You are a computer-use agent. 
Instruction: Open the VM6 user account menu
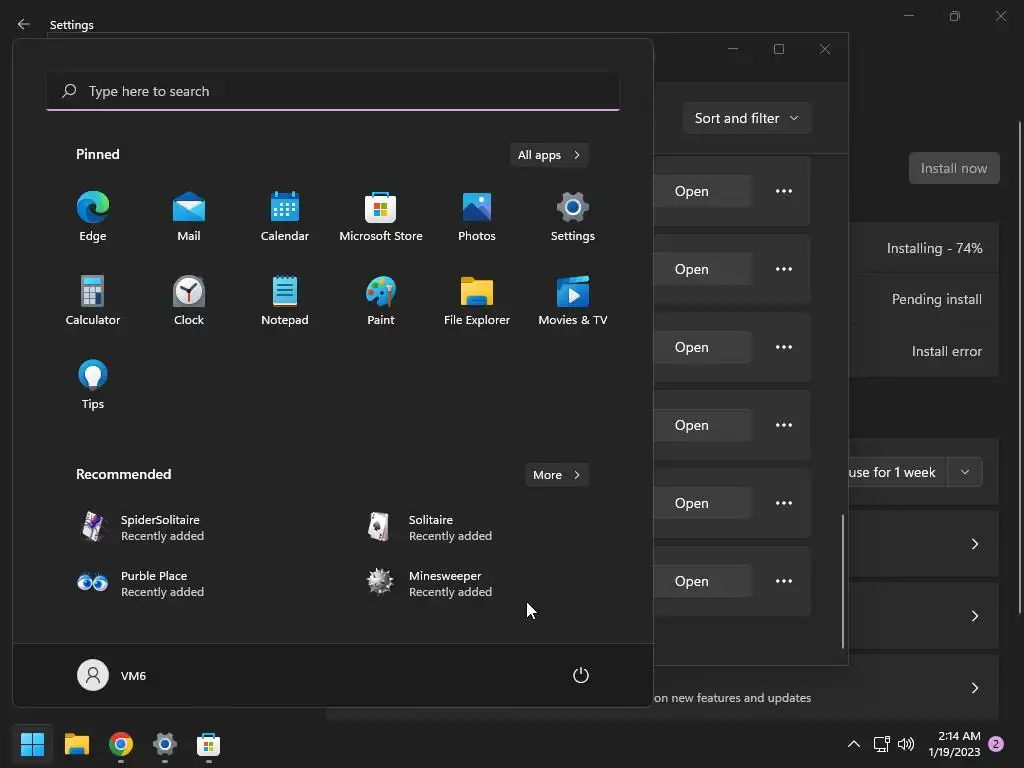click(x=112, y=675)
